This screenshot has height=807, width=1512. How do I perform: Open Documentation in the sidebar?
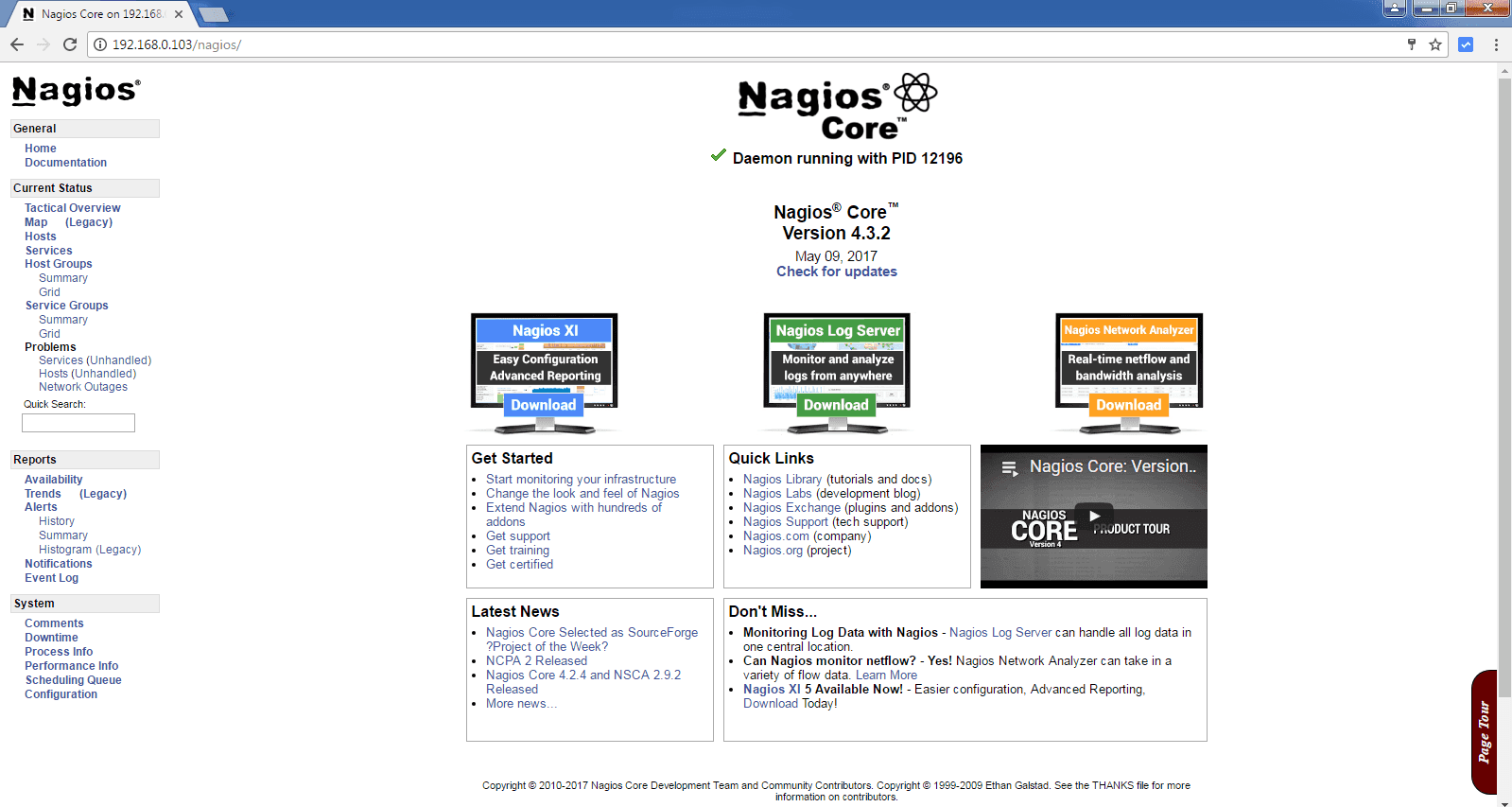[65, 163]
